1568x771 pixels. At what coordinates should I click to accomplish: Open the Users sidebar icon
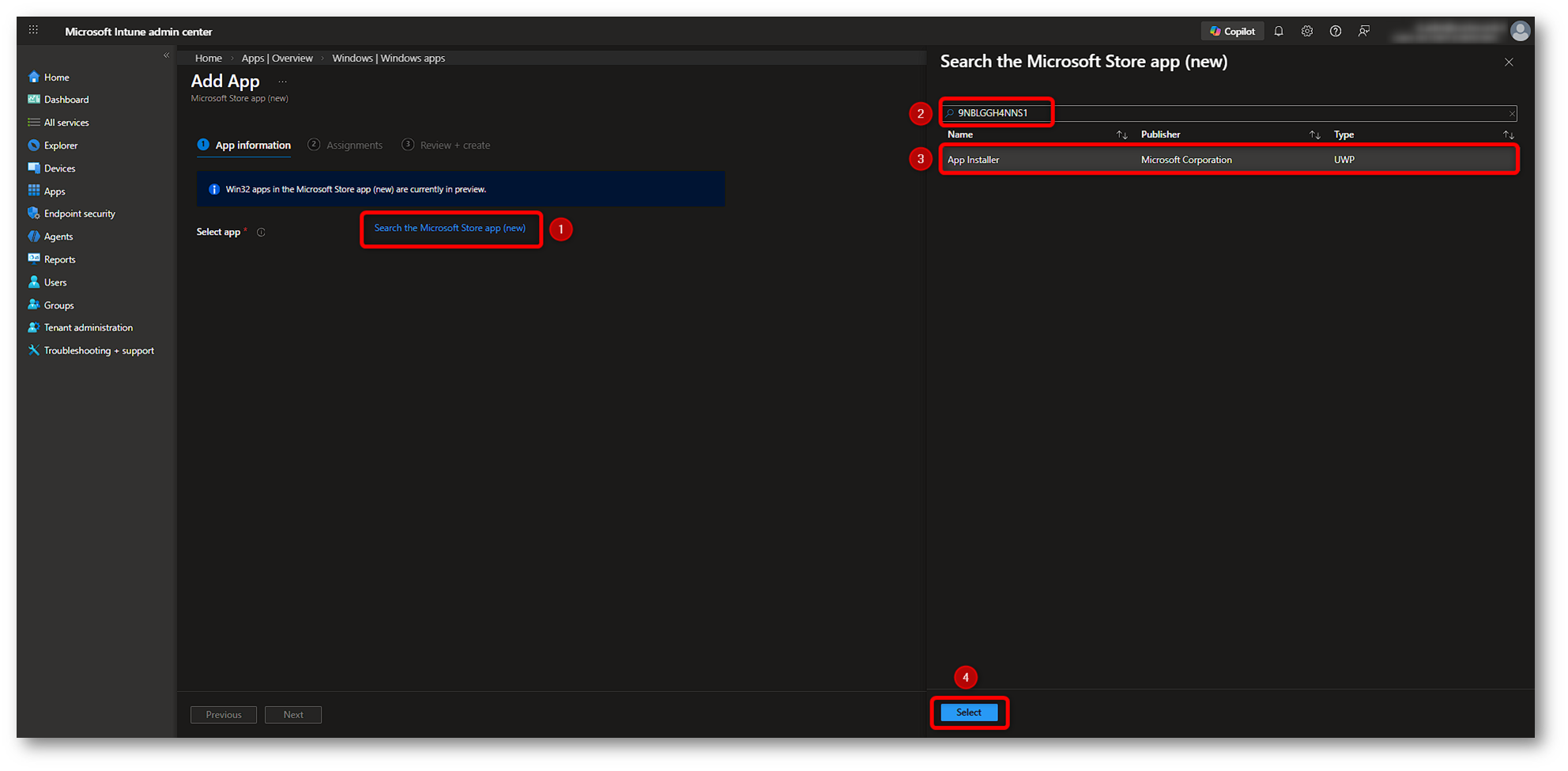[34, 282]
